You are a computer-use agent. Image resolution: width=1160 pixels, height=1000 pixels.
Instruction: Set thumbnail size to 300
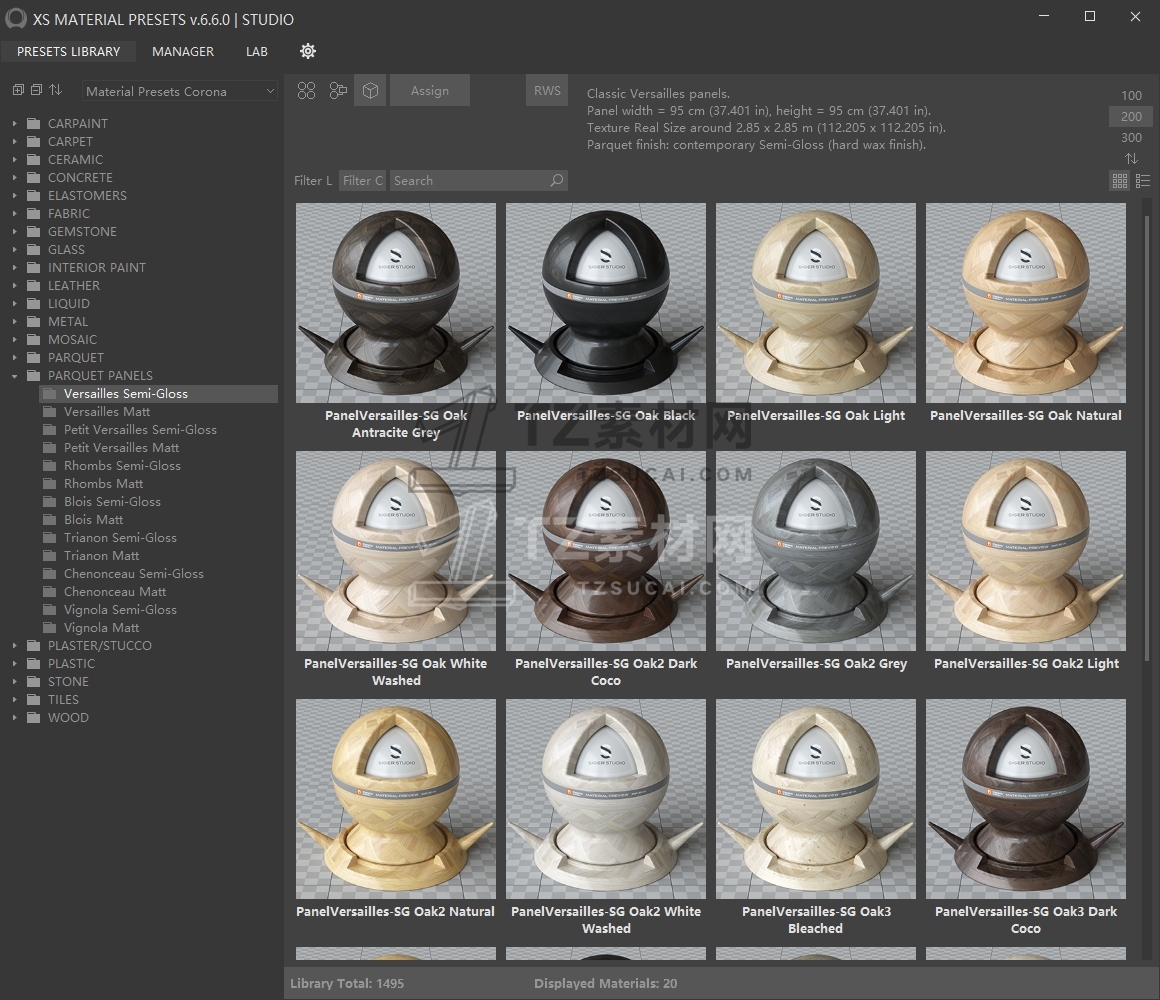pos(1131,138)
